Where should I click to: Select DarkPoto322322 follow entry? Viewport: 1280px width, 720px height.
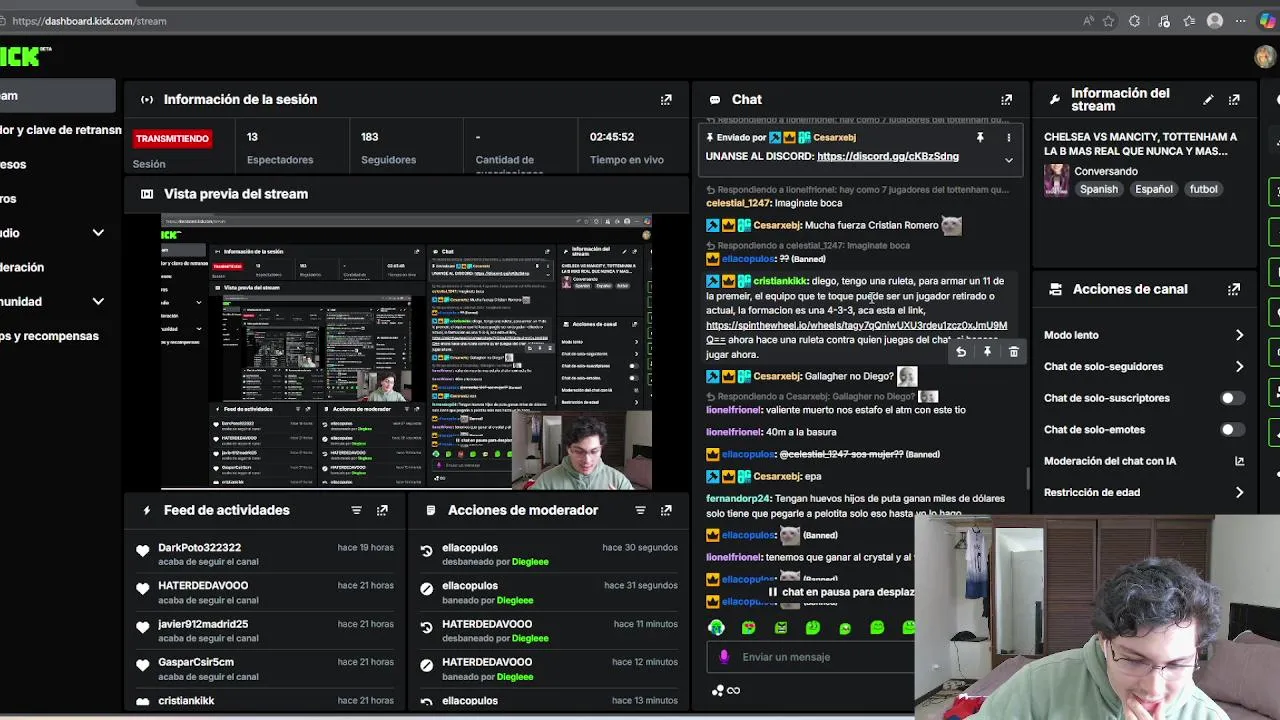point(265,555)
